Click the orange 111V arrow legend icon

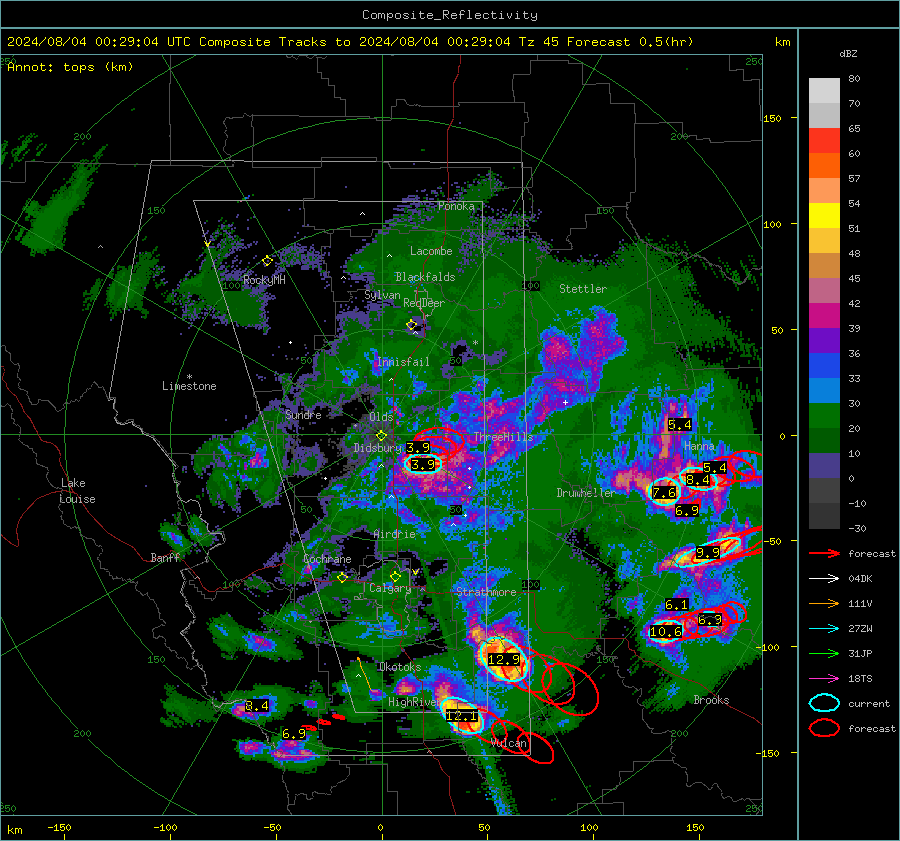tap(824, 603)
